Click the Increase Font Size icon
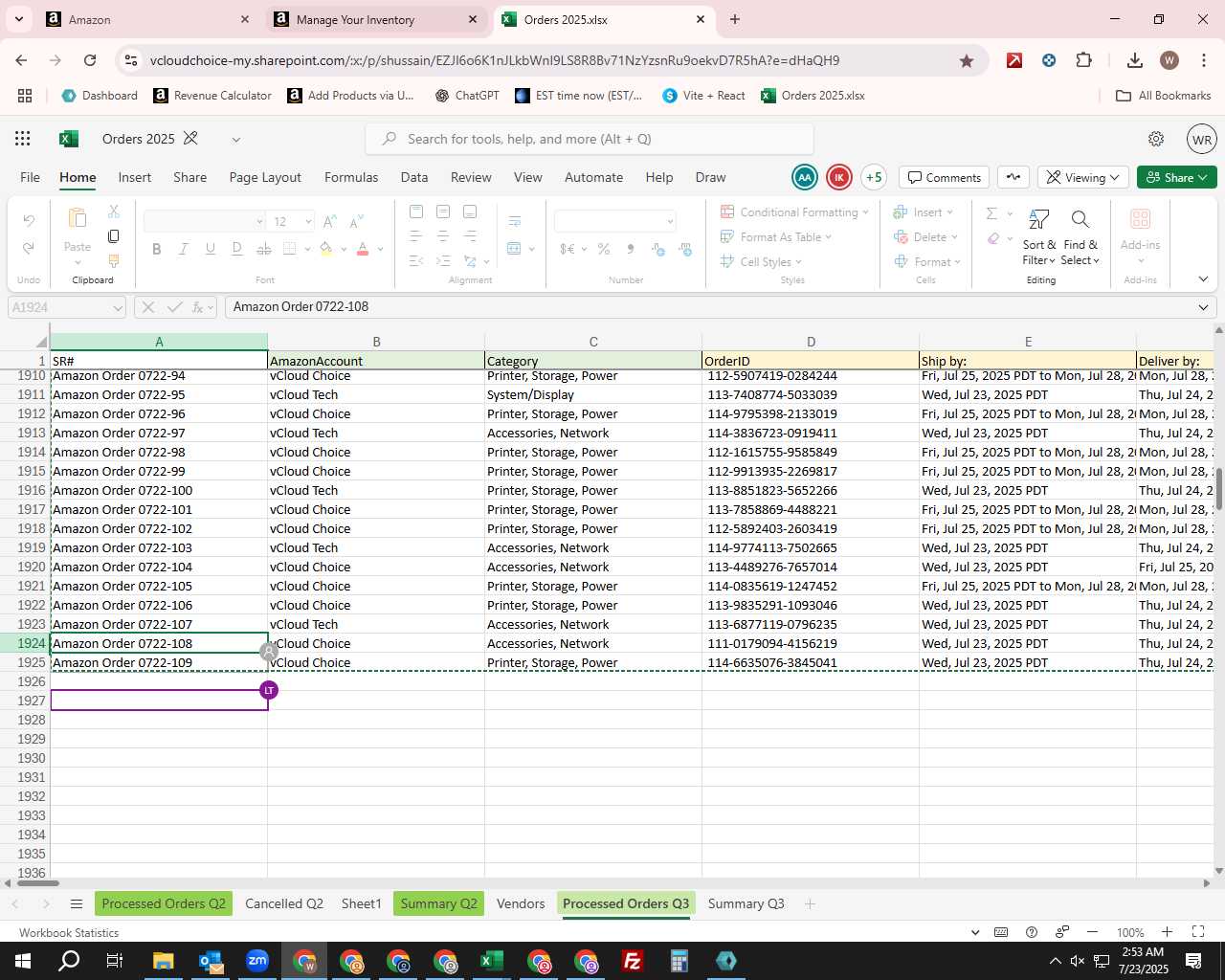The height and width of the screenshot is (980, 1225). tap(329, 221)
